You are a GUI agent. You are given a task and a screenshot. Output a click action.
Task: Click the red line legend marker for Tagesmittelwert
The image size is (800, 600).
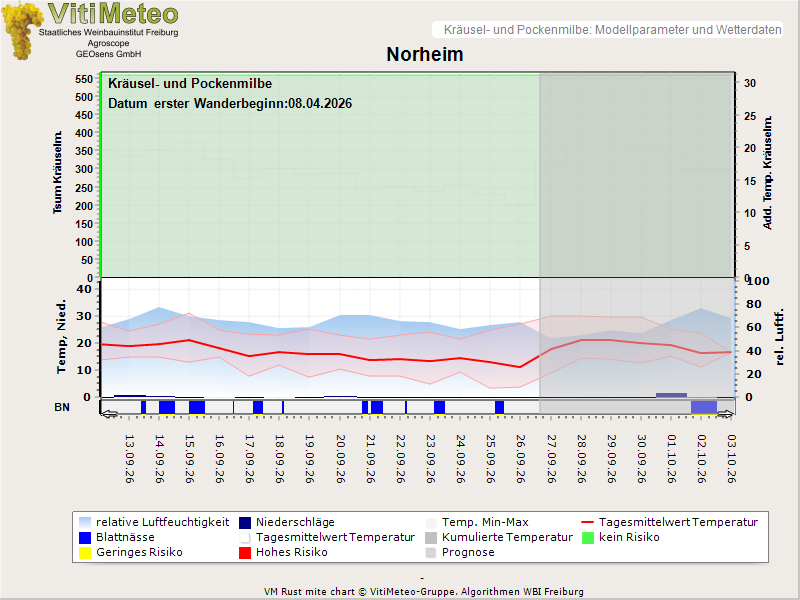(x=588, y=522)
